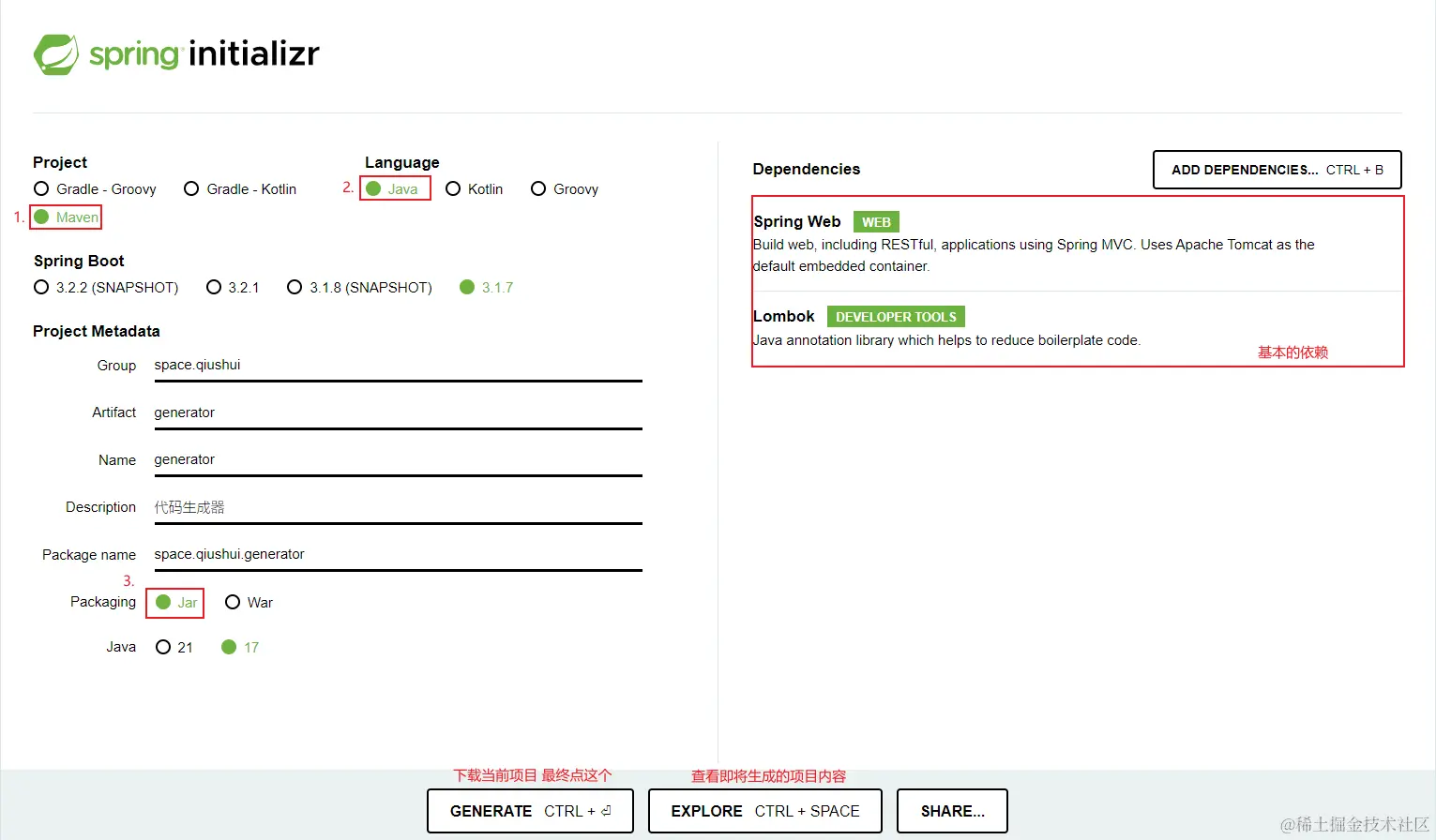Click the Lombok description text
The width and height of the screenshot is (1436, 840).
(x=946, y=340)
